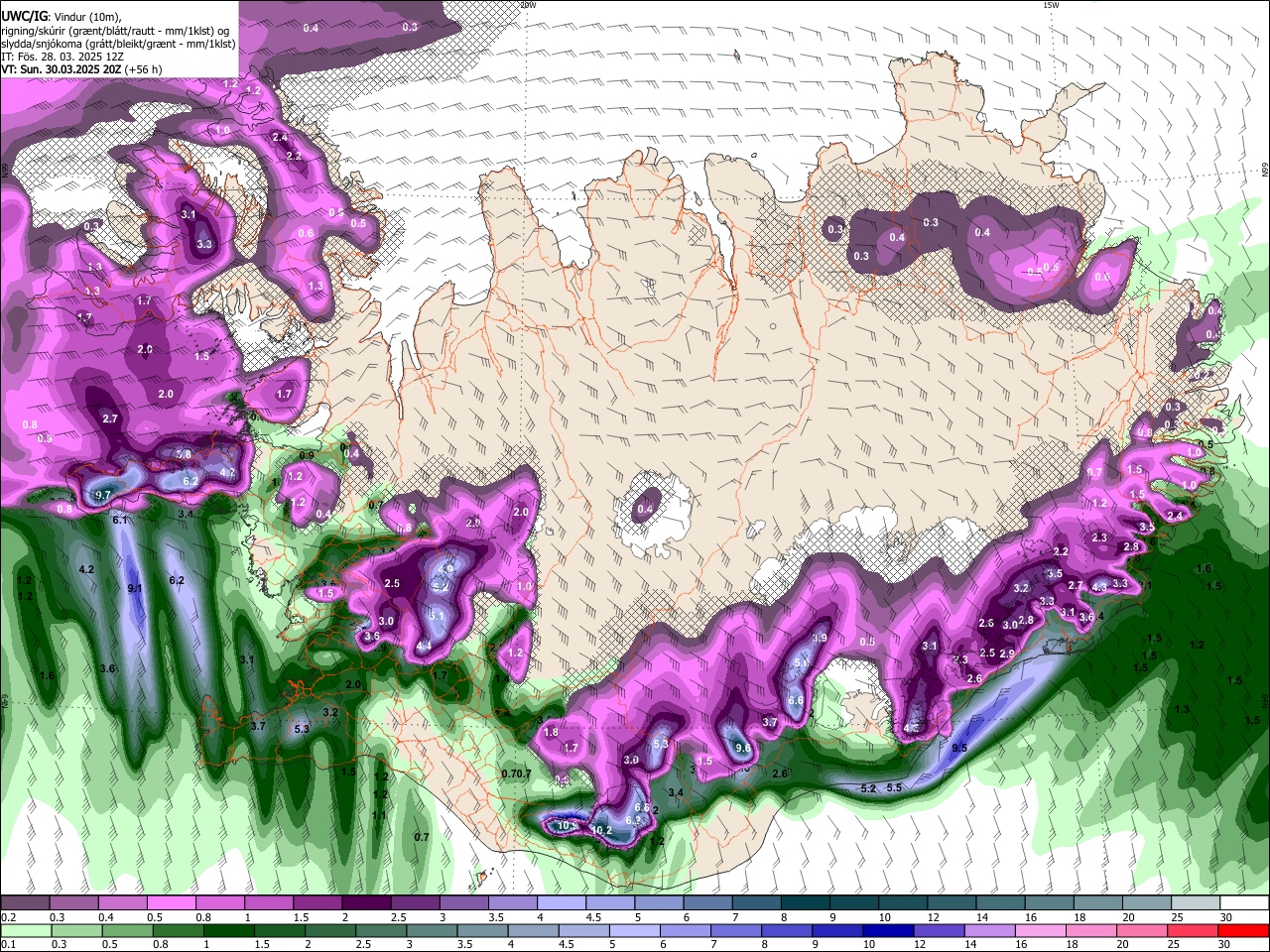1270x952 pixels.
Task: Select the rain legend swatch between 25 and 30
Action: coord(1193,931)
